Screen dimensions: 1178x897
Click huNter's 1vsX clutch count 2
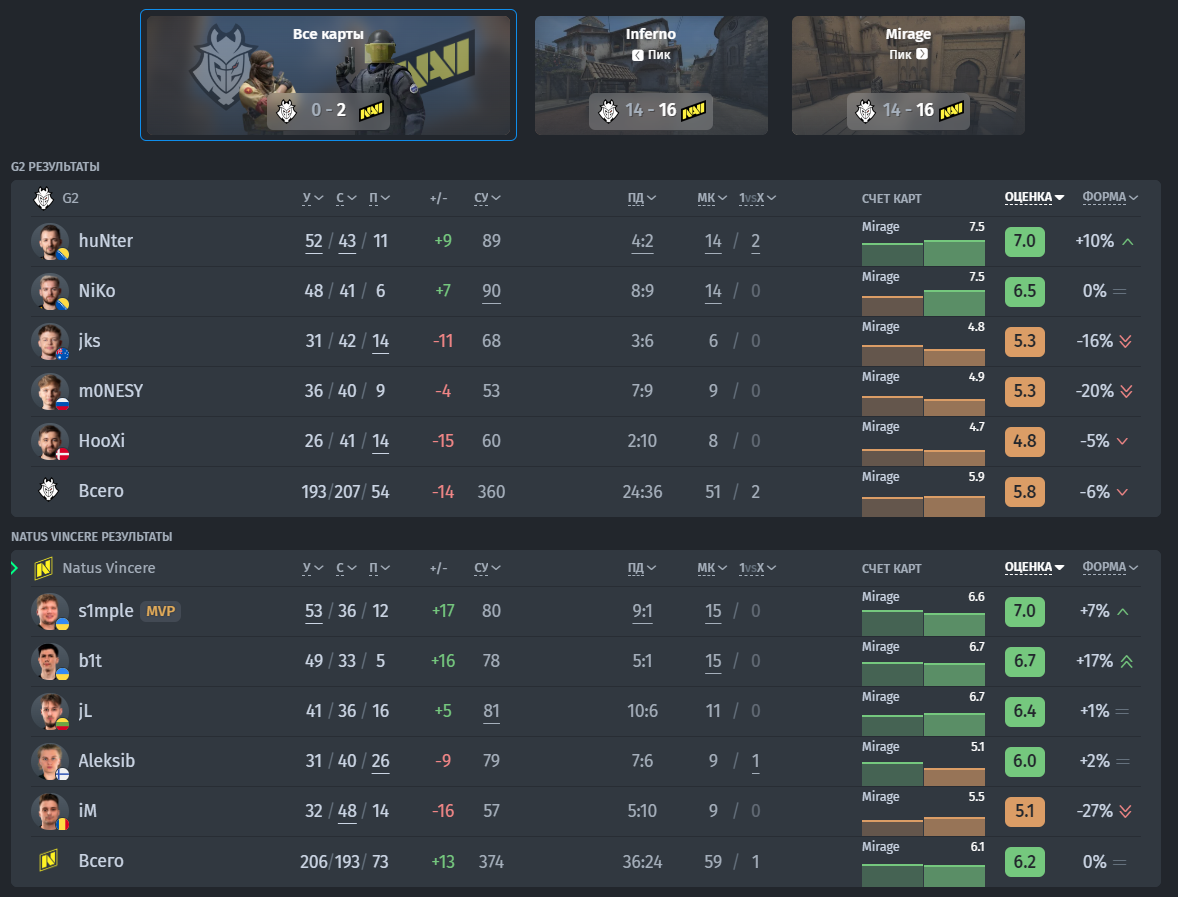click(x=756, y=241)
